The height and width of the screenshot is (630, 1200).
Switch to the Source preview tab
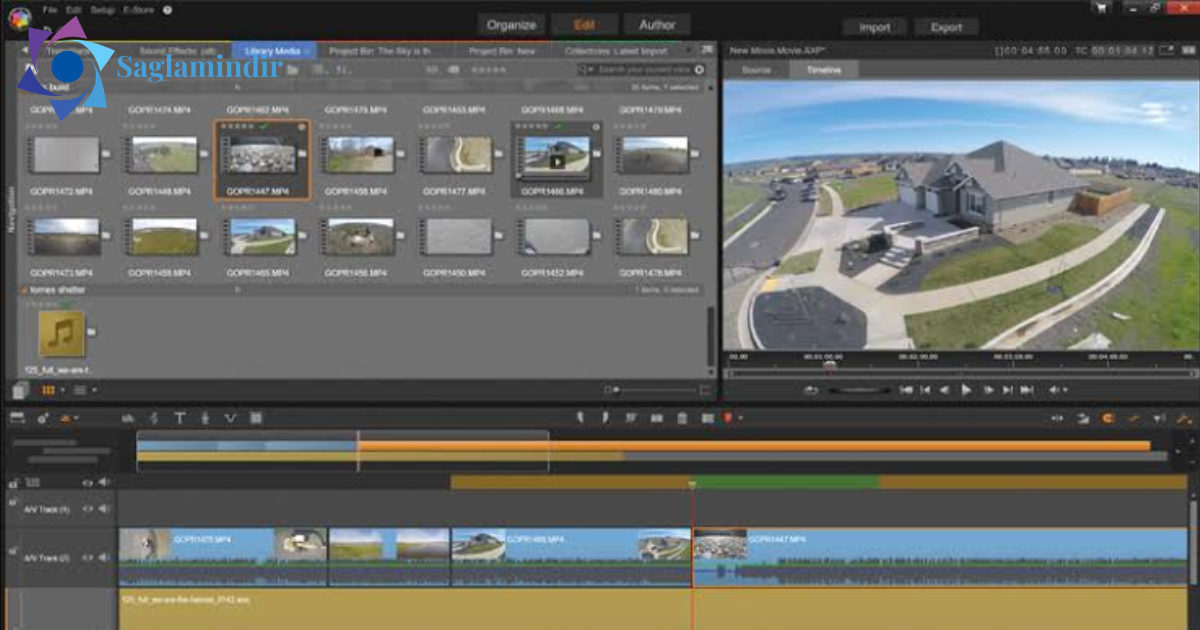[x=756, y=70]
